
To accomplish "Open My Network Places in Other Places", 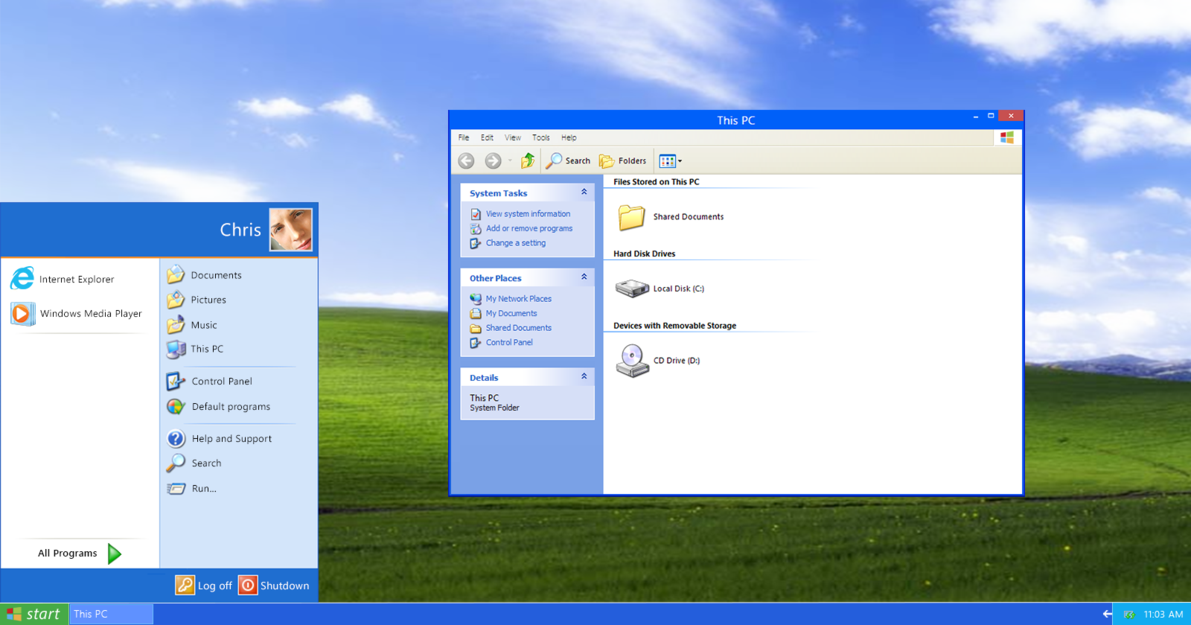I will tap(519, 298).
